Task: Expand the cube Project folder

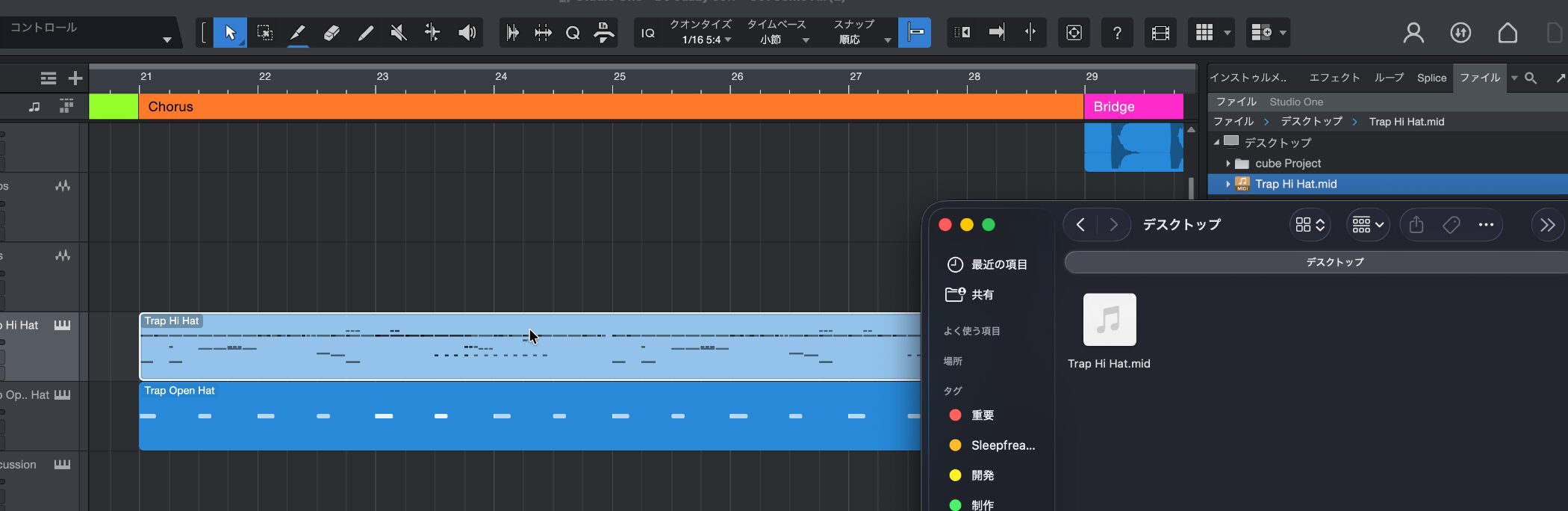Action: pos(1228,164)
